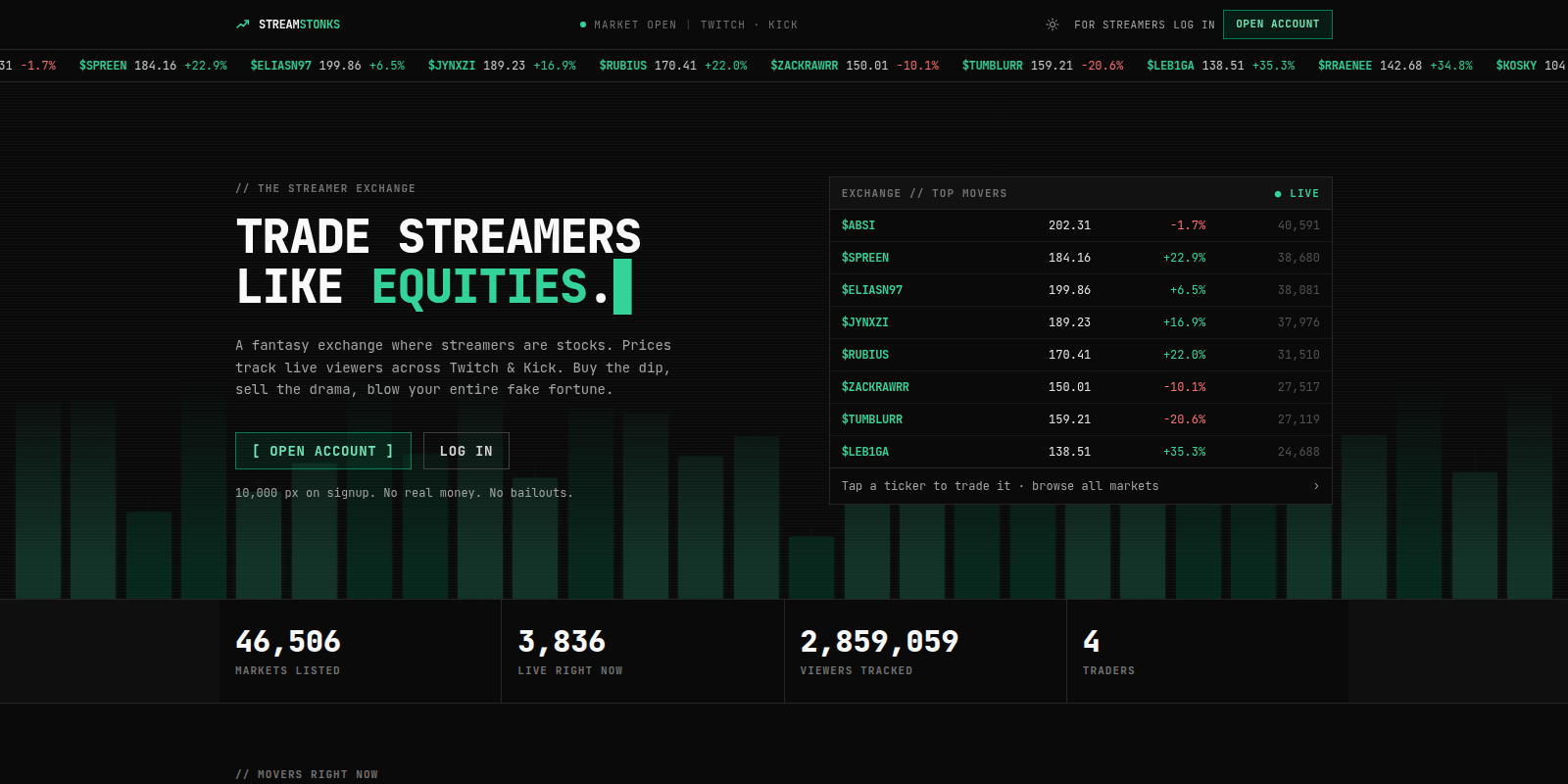
Task: Click $ELIASN97 in the scrolling ticker tape
Action: (327, 66)
